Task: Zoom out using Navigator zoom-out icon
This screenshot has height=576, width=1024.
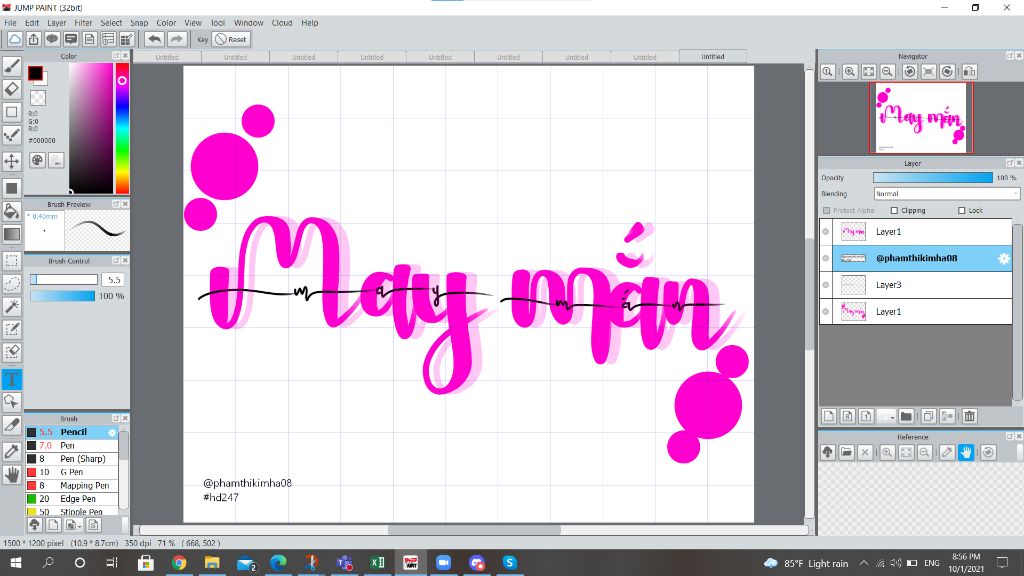Action: pos(887,72)
